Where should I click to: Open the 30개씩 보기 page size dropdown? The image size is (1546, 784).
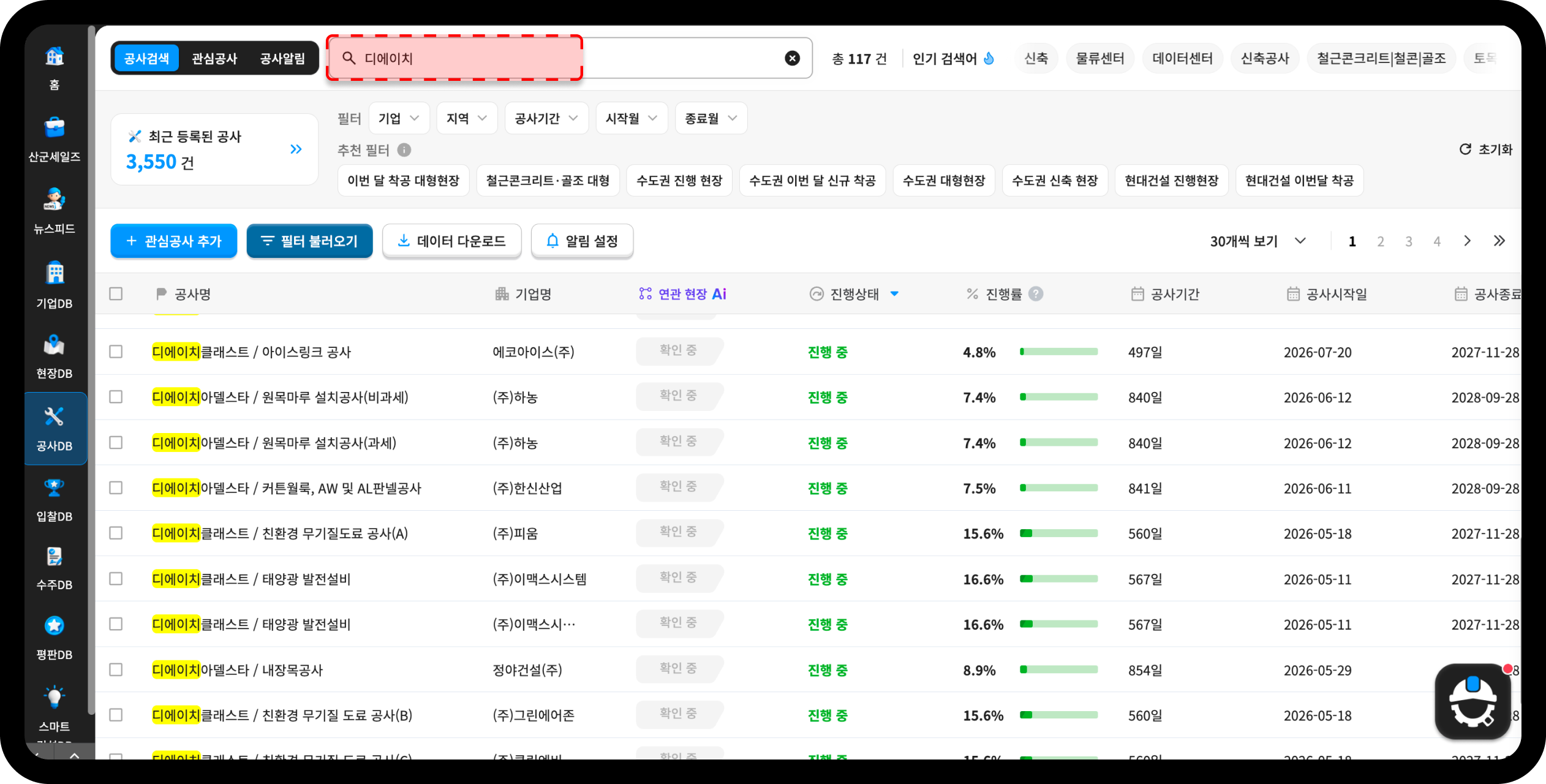1258,241
